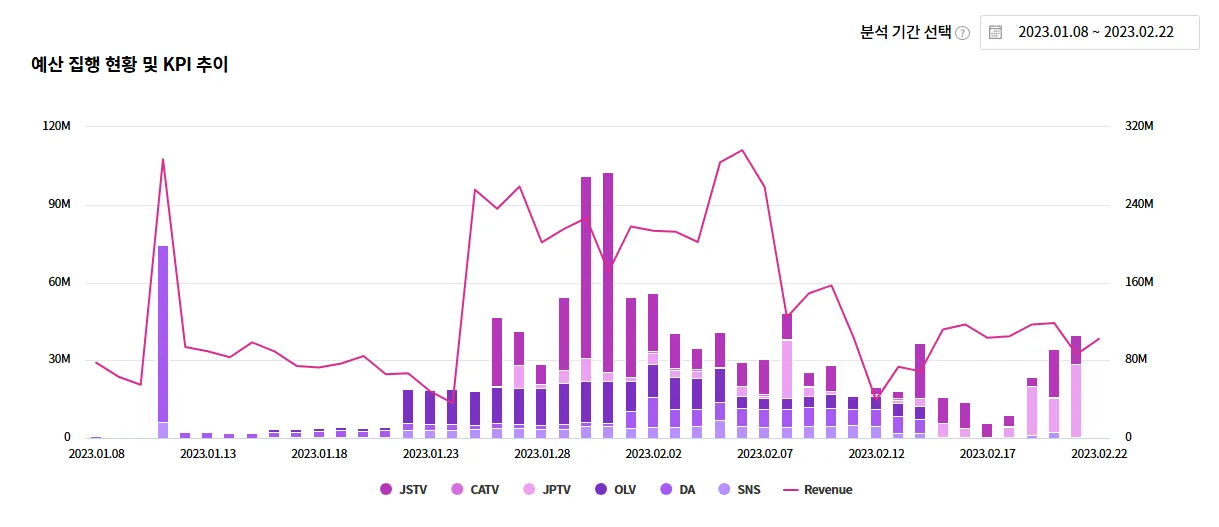The width and height of the screenshot is (1219, 527).
Task: Toggle the Revenue line legend item
Action: click(818, 490)
